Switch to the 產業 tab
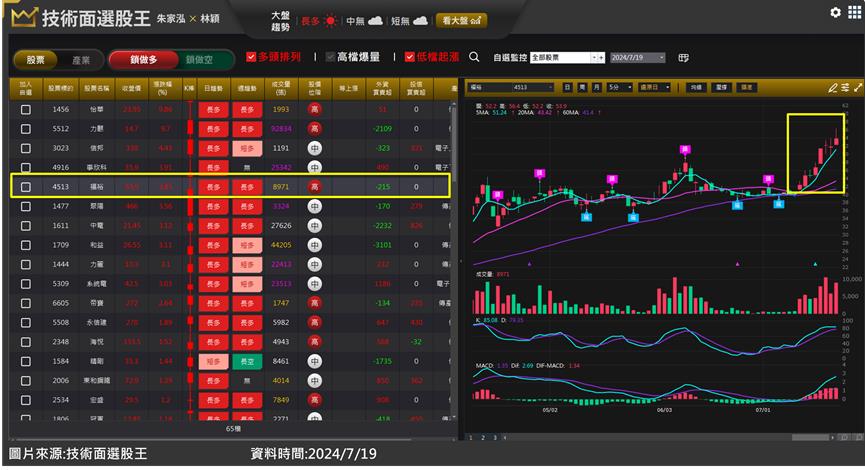The width and height of the screenshot is (865, 470). [81, 60]
